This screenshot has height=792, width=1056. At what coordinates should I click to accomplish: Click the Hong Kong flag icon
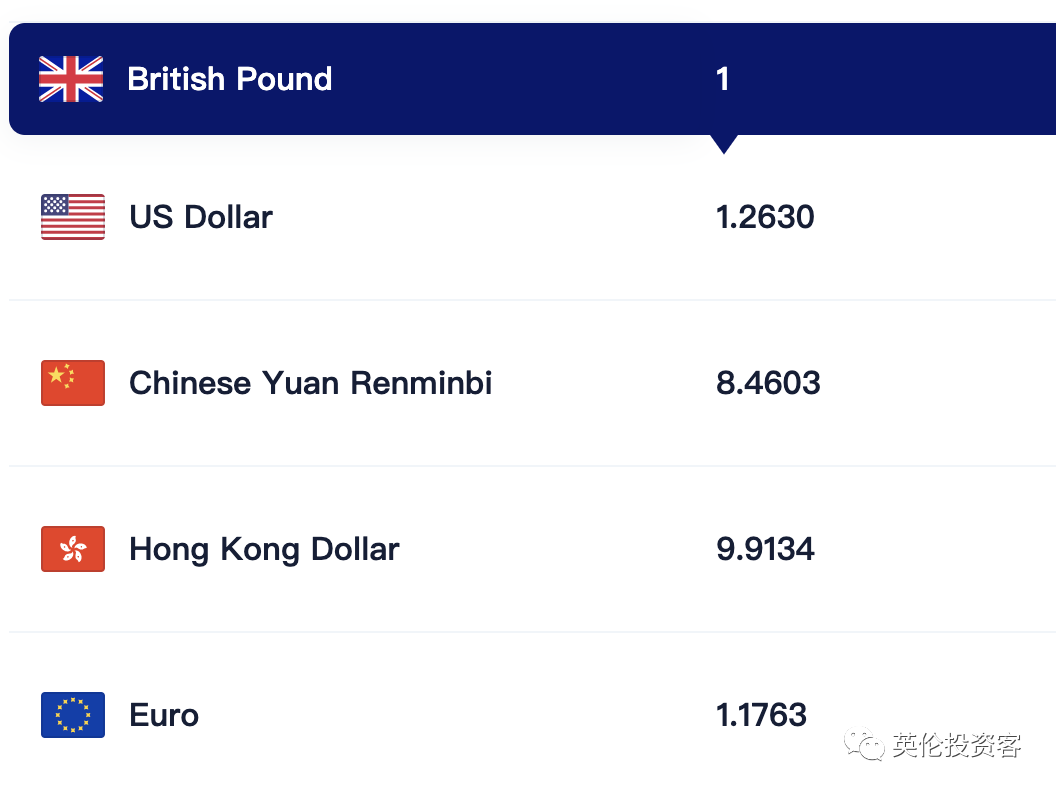[73, 549]
